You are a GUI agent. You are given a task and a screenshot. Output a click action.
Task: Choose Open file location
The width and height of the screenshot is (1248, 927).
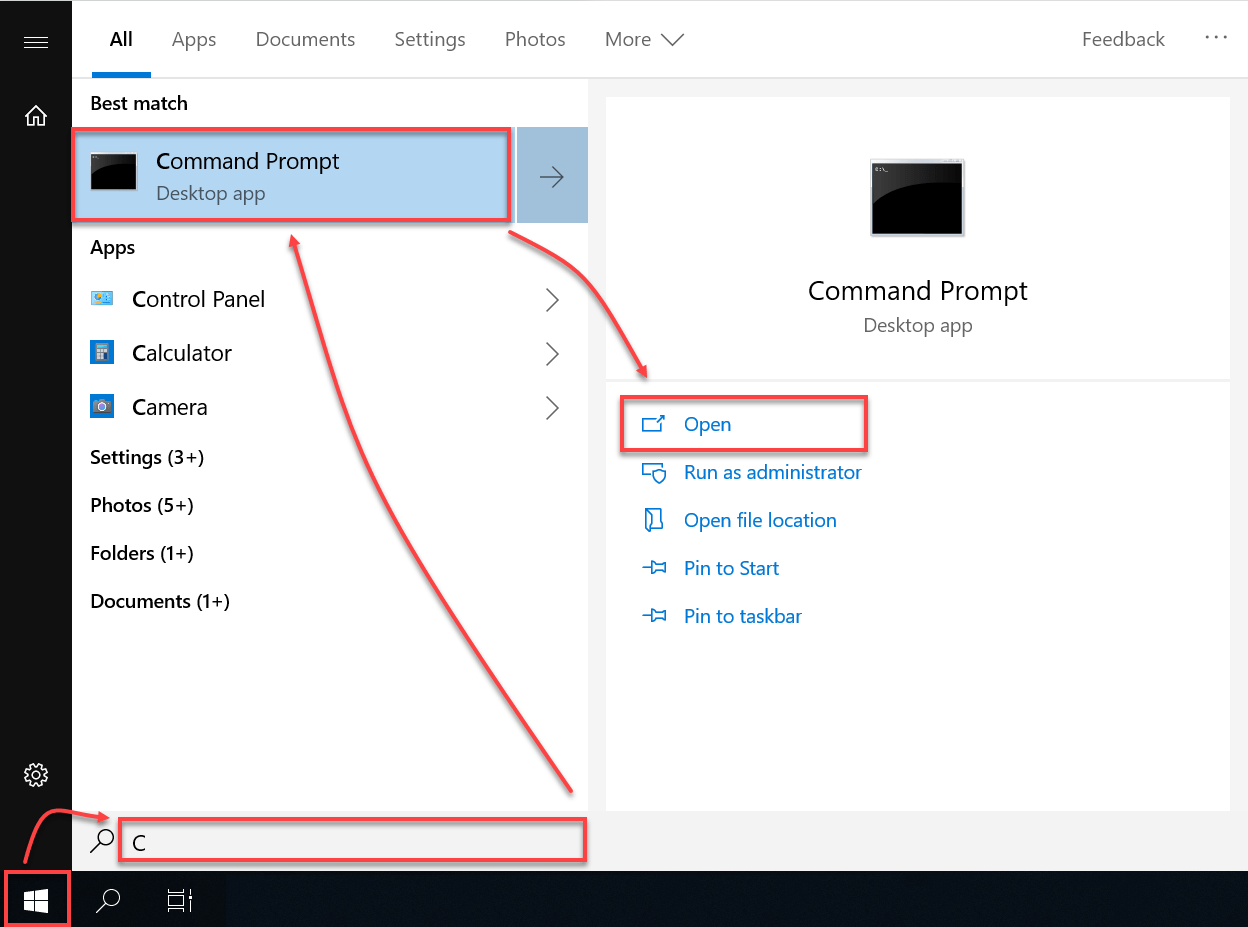760,520
